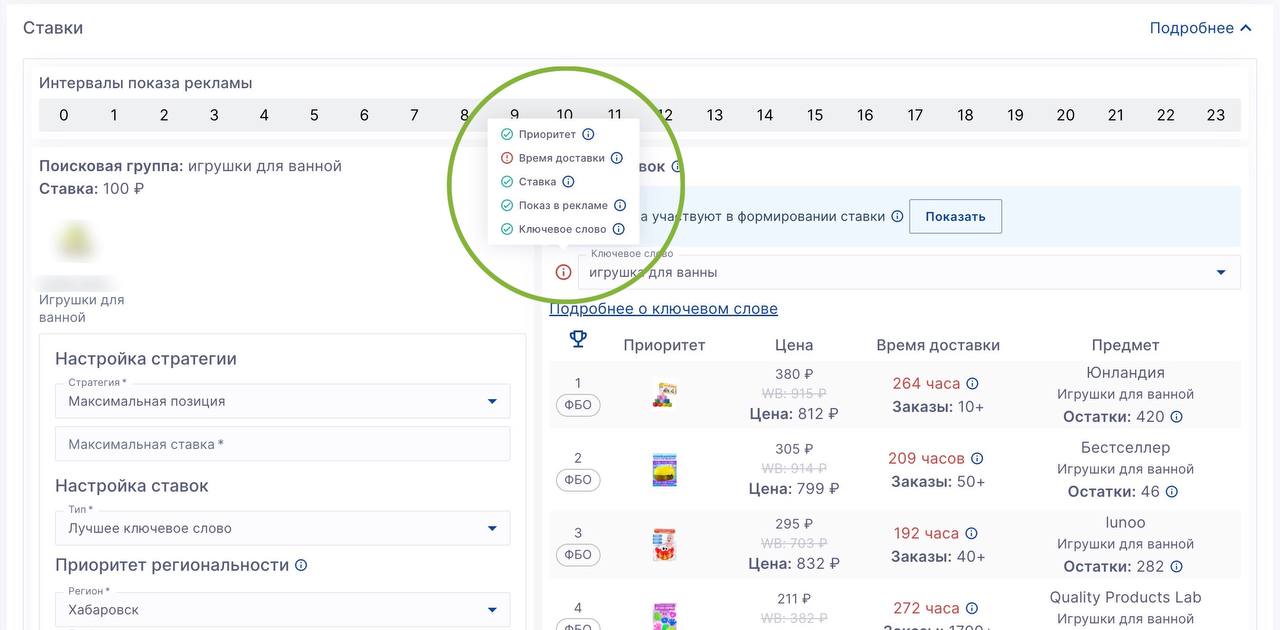Image resolution: width=1280 pixels, height=630 pixels.
Task: Open the Стратегия dropdown
Action: [282, 401]
